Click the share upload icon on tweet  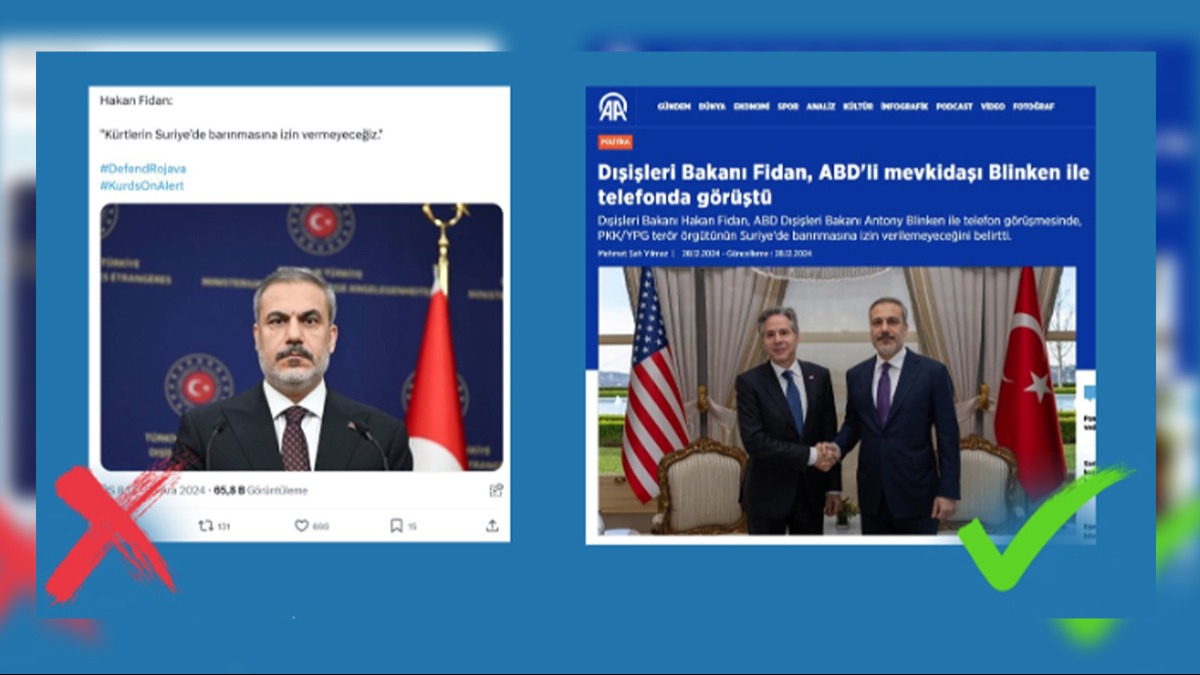pos(492,525)
